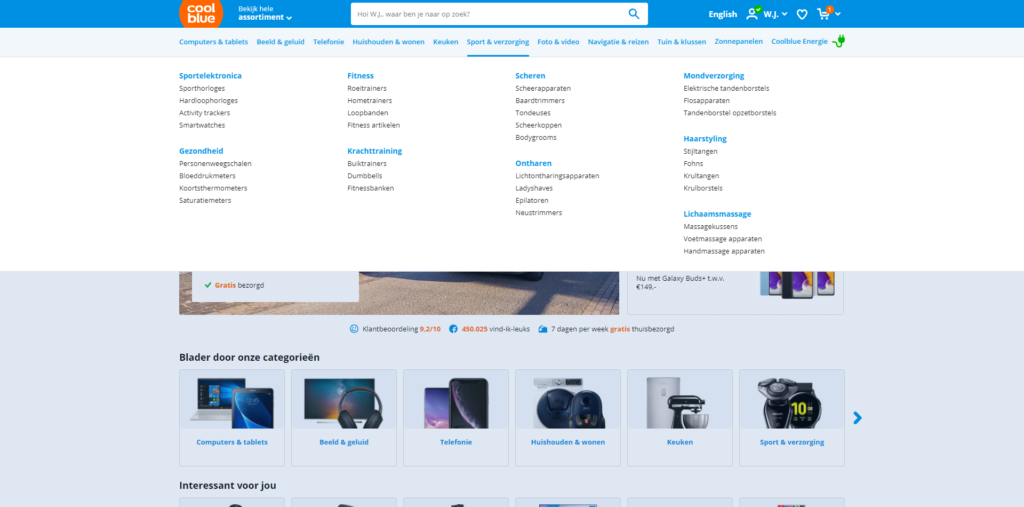1024x507 pixels.
Task: Go to Voetmassage apparaten
Action: click(723, 239)
